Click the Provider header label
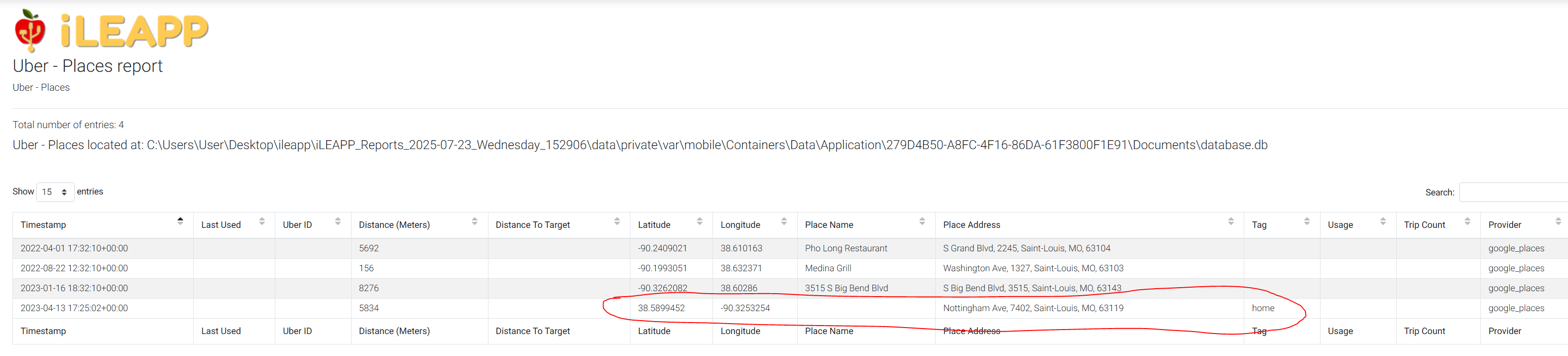The width and height of the screenshot is (1568, 356). 1505,225
